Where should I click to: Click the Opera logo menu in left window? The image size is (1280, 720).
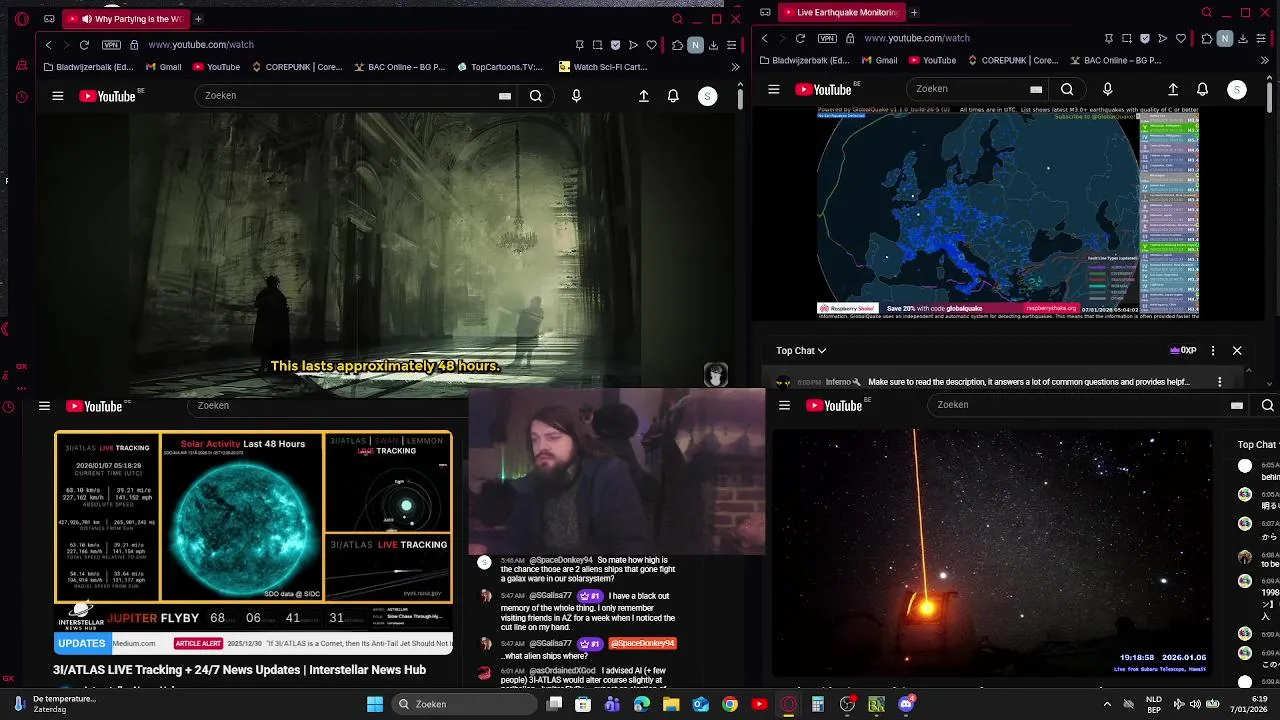pos(22,19)
